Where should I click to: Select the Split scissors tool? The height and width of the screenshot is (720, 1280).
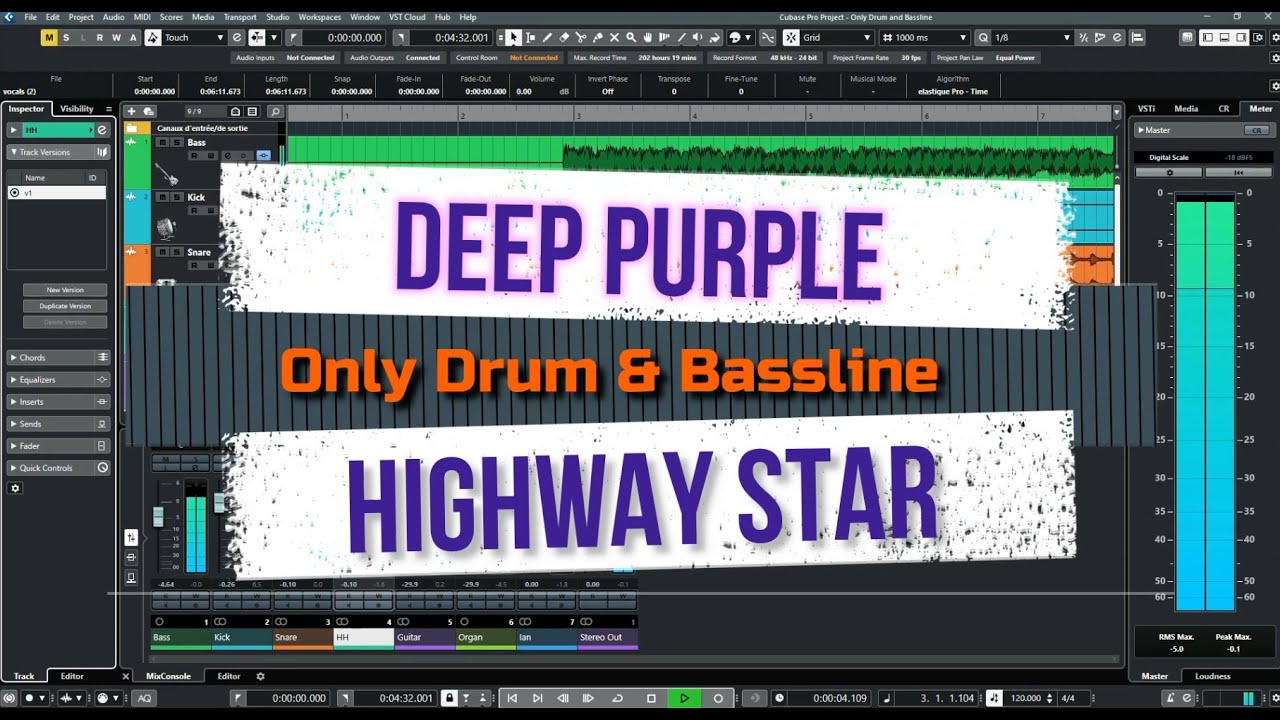click(581, 37)
